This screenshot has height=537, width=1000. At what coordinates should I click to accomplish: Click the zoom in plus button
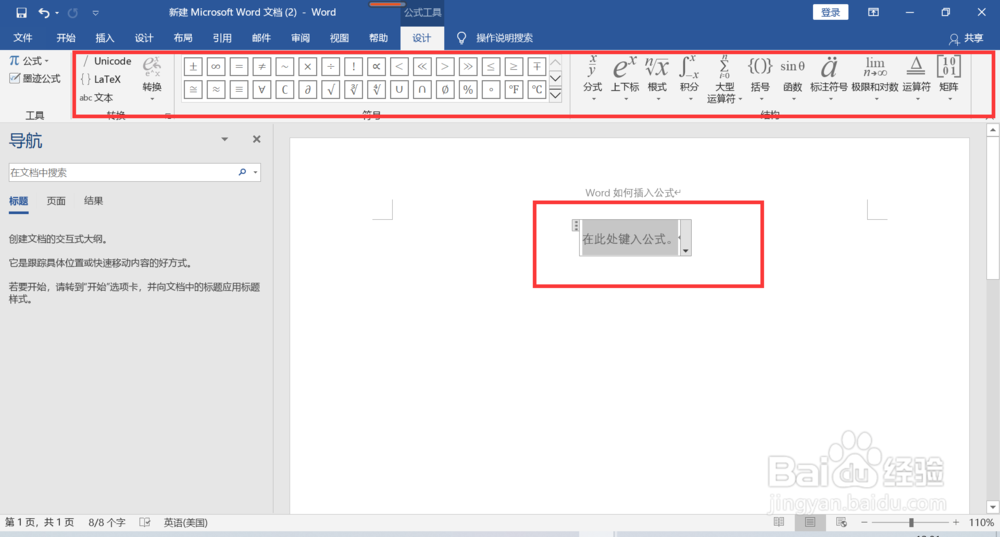tap(956, 522)
